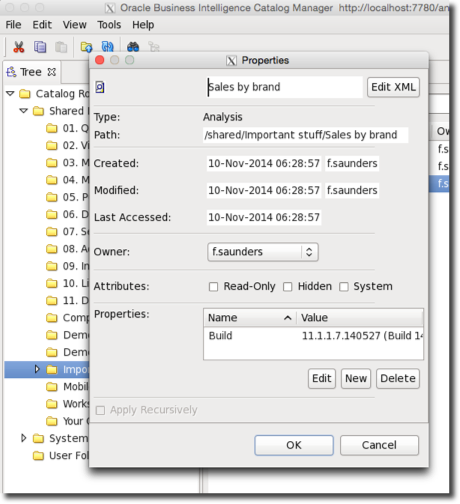Select the Build property row
The height and width of the screenshot is (504, 460).
313,336
